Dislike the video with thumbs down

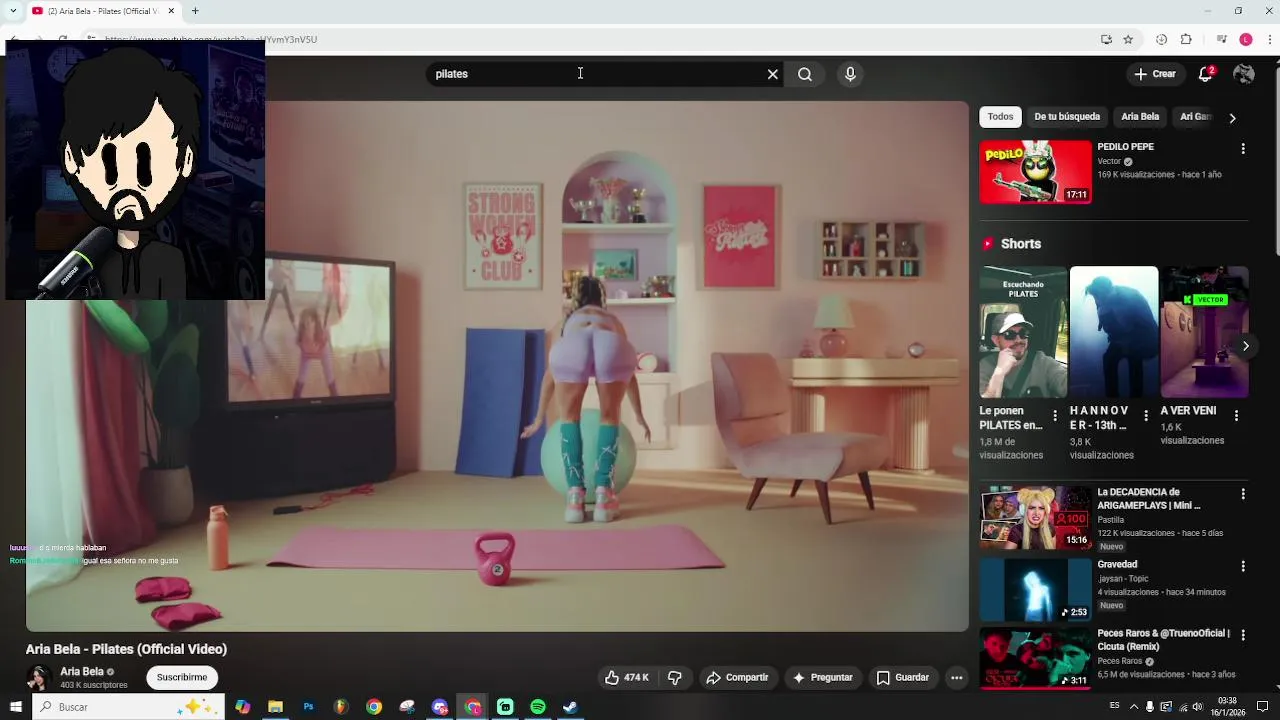[674, 677]
